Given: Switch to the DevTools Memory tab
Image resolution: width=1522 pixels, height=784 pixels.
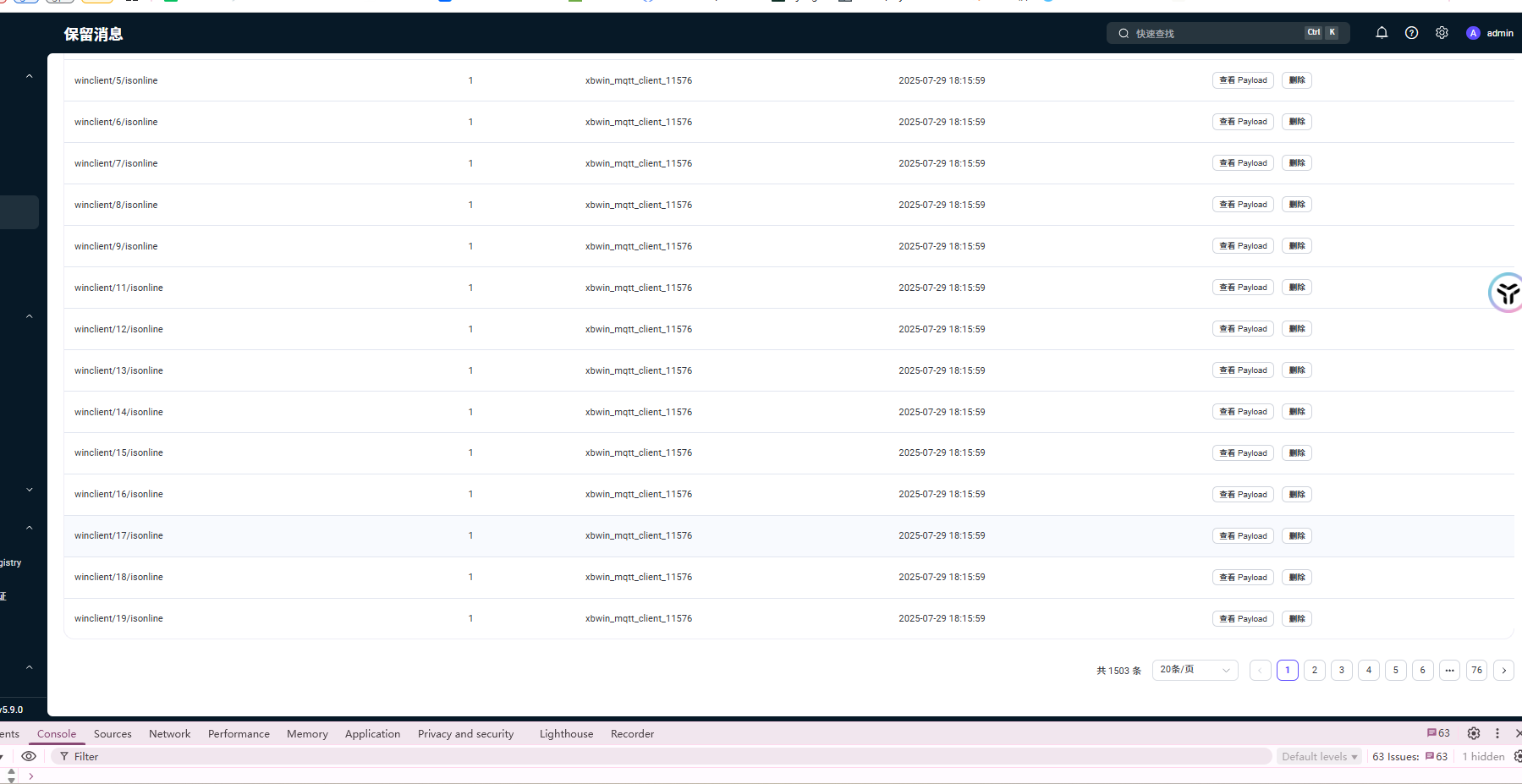Looking at the screenshot, I should 307,734.
